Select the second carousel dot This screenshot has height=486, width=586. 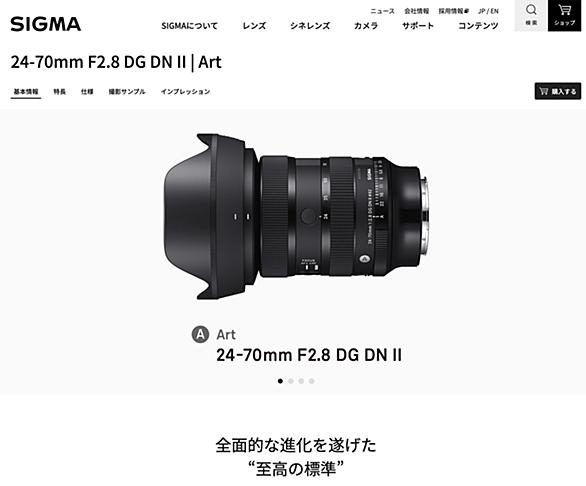point(291,381)
